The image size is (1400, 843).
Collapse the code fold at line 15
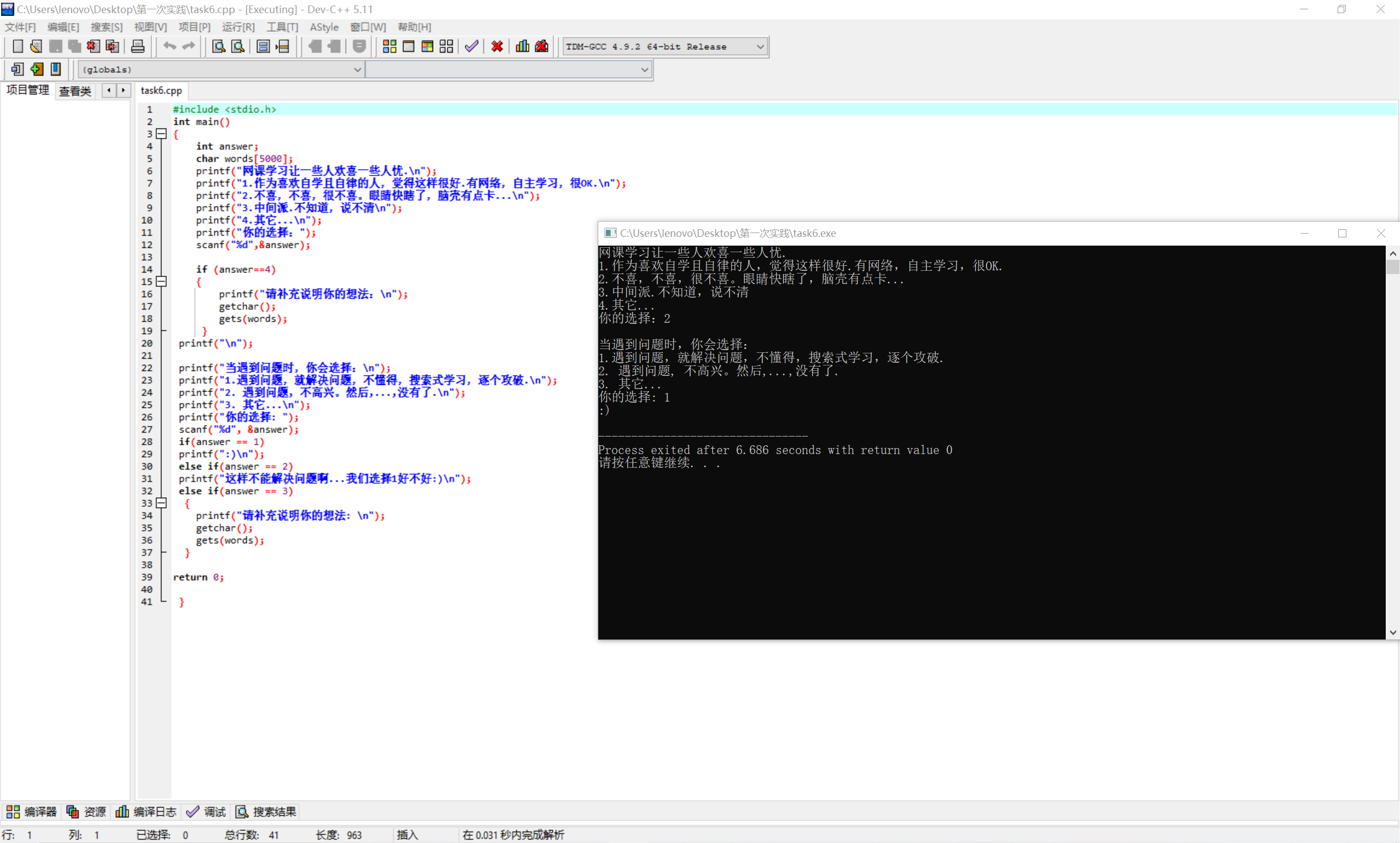(x=161, y=282)
